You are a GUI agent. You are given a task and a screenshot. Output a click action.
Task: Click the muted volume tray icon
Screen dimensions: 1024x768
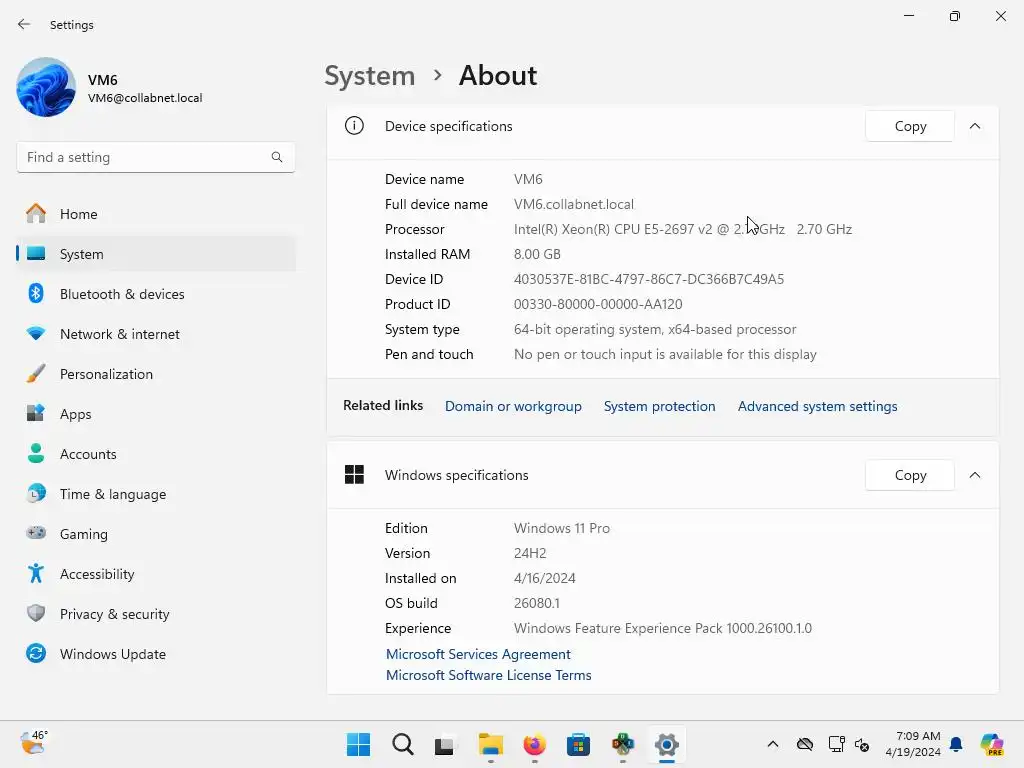[862, 744]
